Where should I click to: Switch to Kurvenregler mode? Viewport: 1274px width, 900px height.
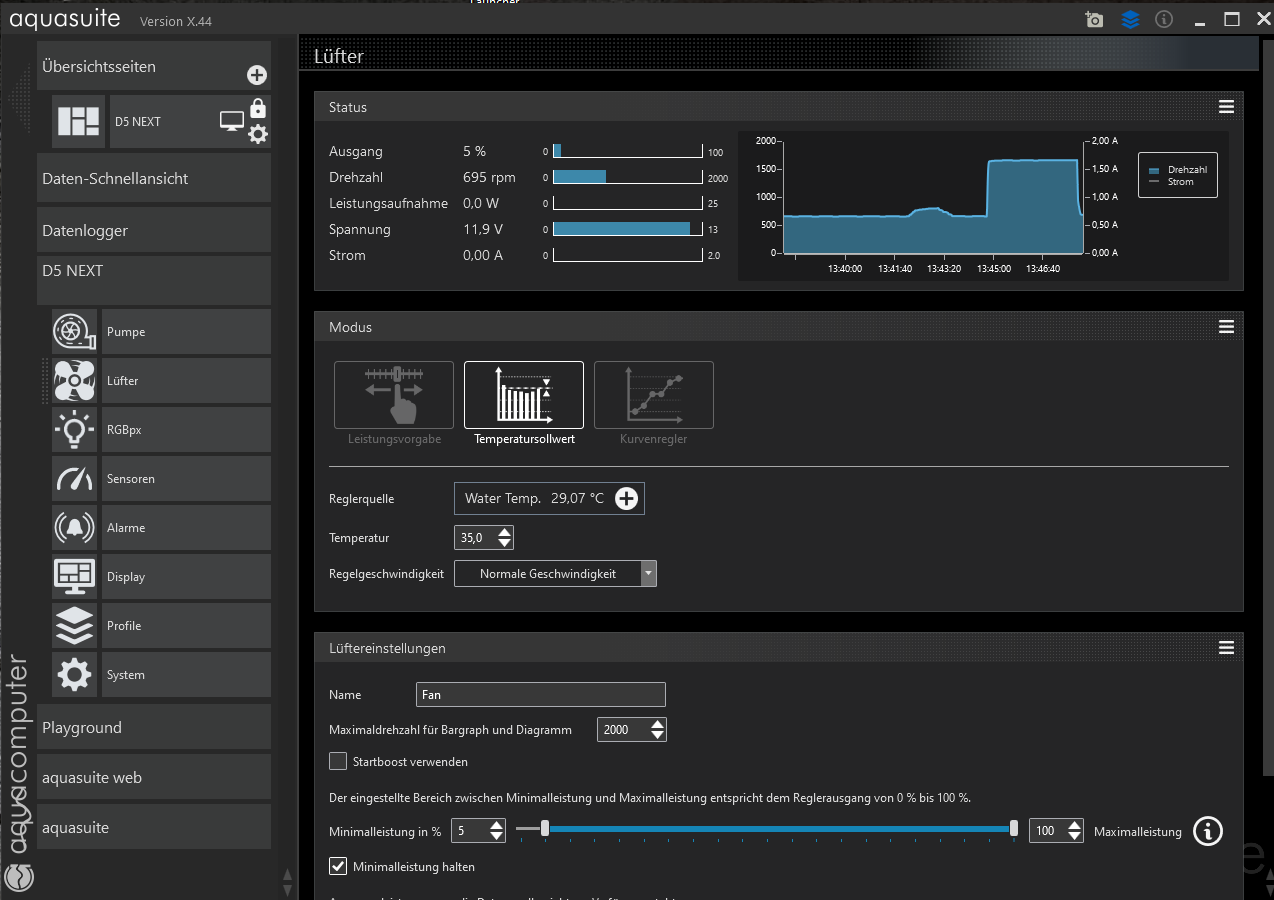(x=654, y=395)
